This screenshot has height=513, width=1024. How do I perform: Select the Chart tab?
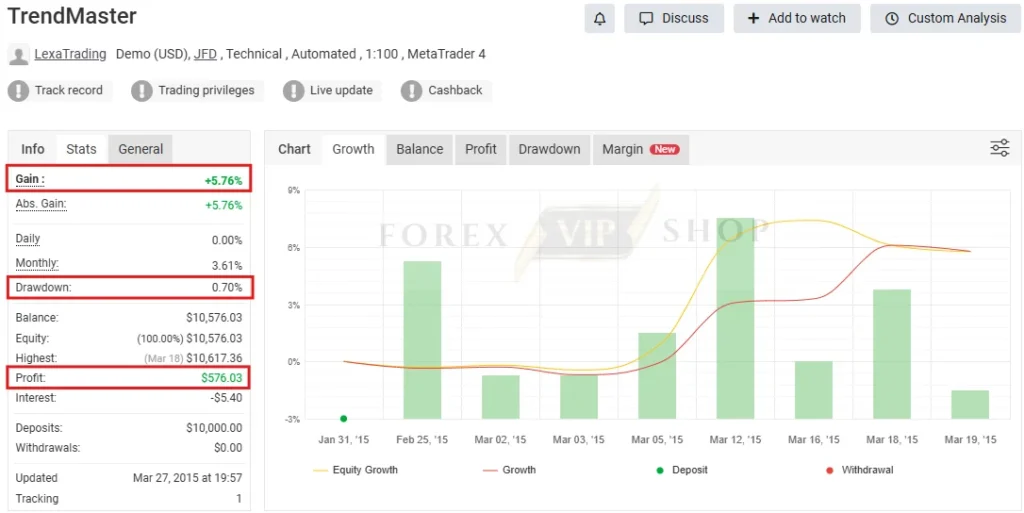click(295, 149)
